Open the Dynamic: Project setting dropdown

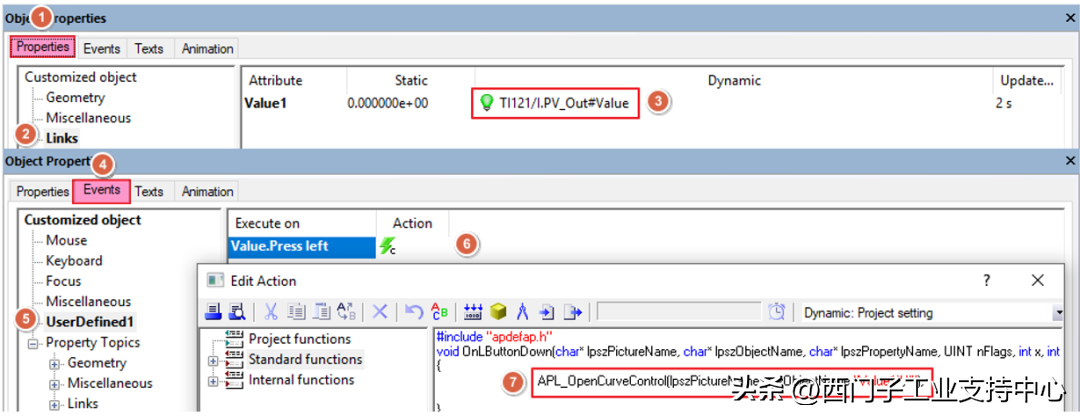tap(1058, 313)
